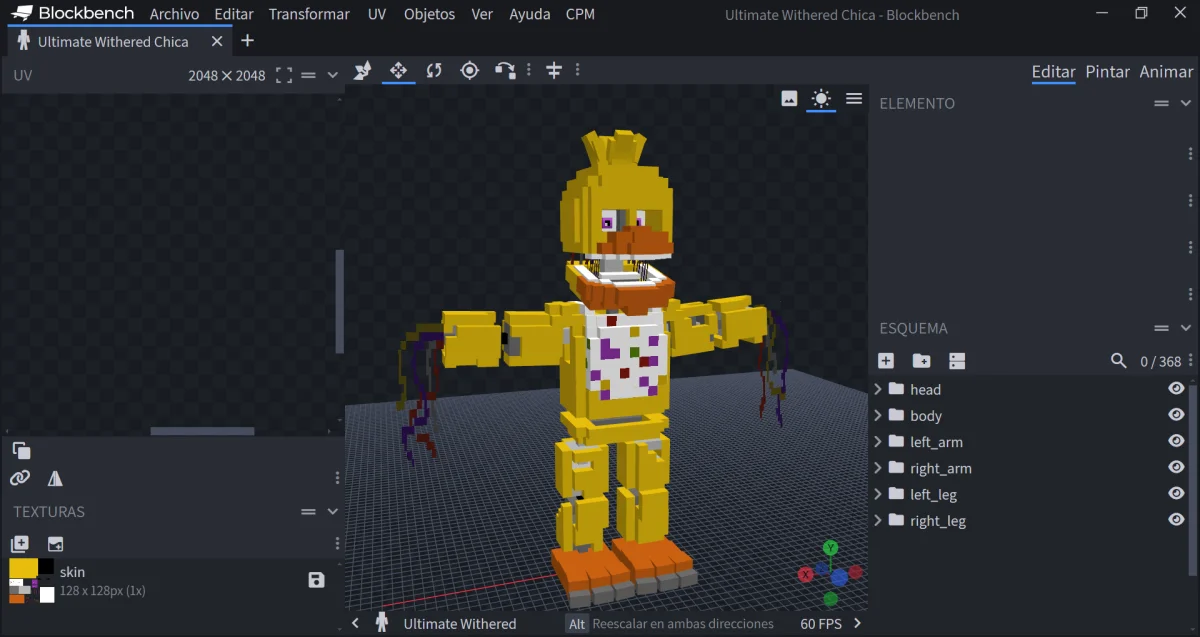
Task: Expand the right_arm group
Action: pyautogui.click(x=878, y=467)
